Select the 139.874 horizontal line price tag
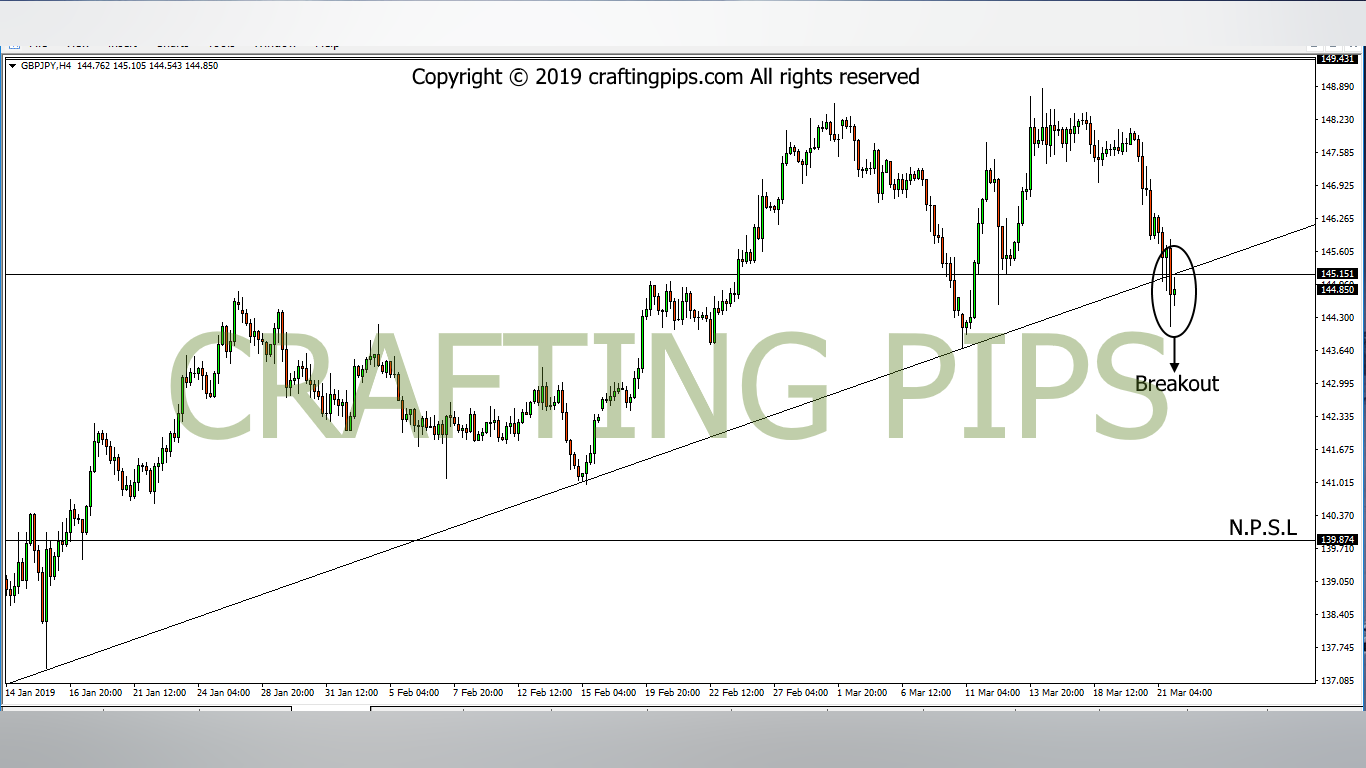The image size is (1366, 768). [x=1338, y=540]
